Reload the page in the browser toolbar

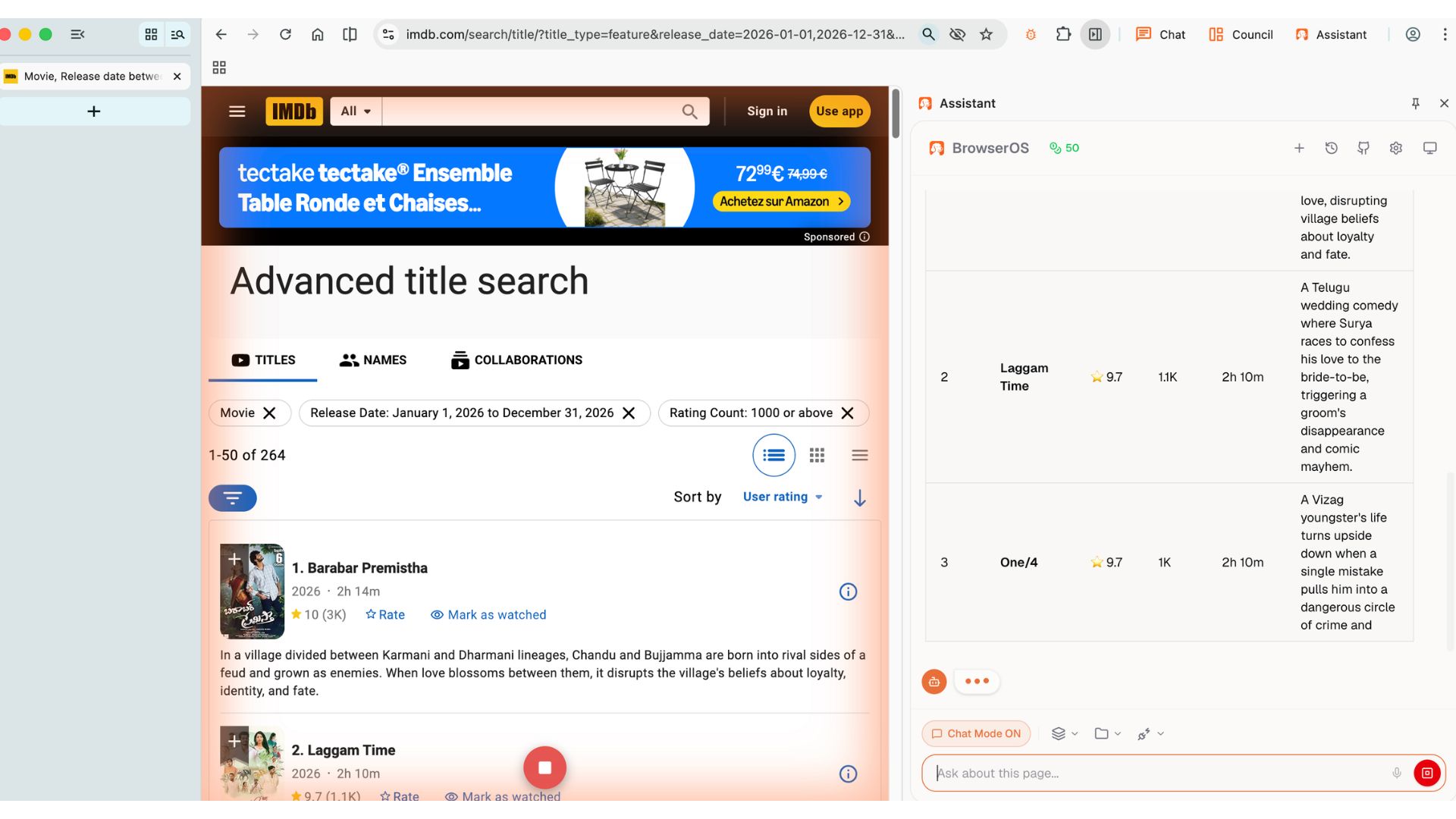[x=285, y=34]
